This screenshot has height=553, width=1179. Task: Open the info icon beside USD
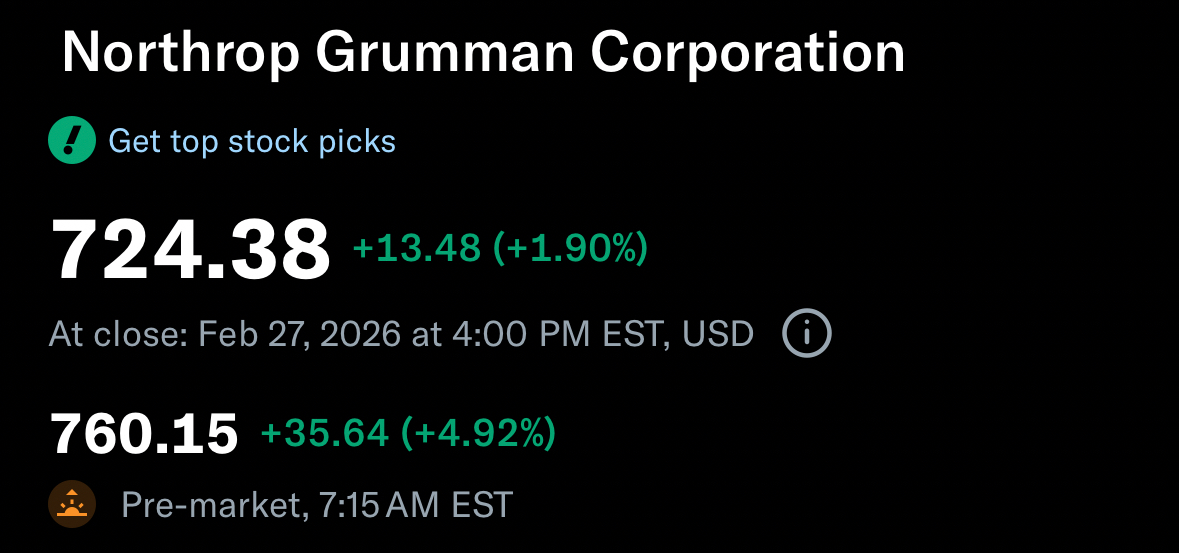click(806, 333)
